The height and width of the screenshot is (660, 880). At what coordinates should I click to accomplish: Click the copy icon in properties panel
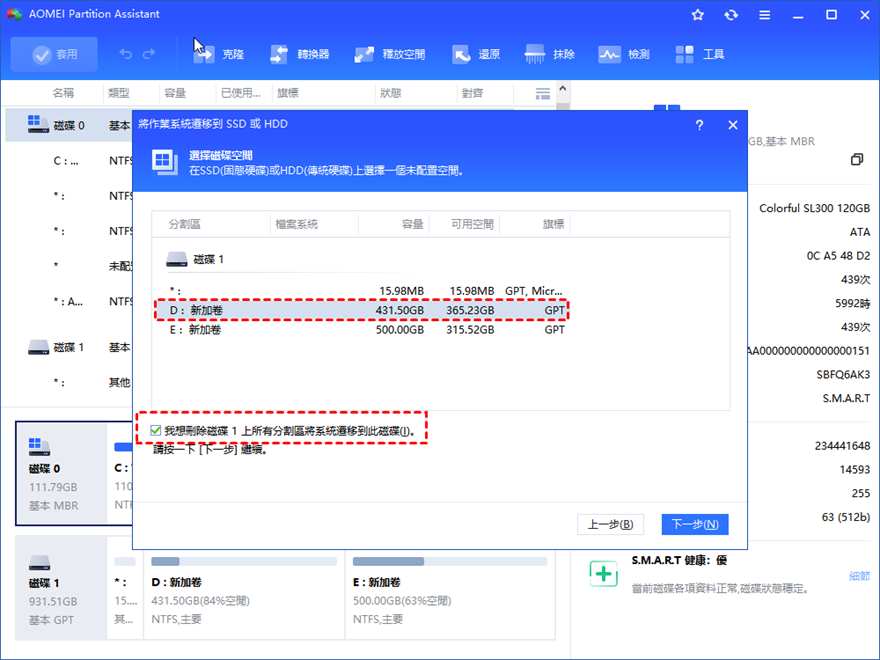pyautogui.click(x=856, y=159)
